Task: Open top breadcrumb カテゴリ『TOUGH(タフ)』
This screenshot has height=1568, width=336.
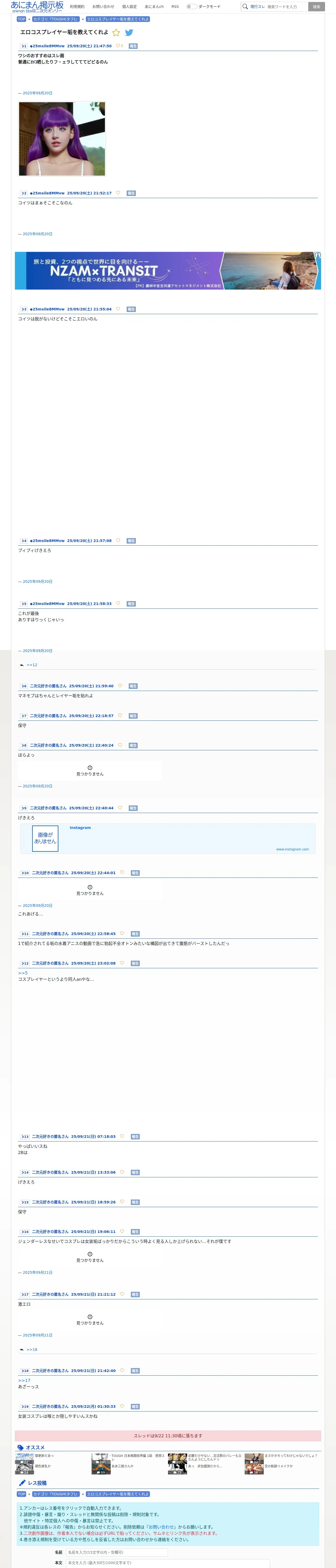Action: click(55, 19)
